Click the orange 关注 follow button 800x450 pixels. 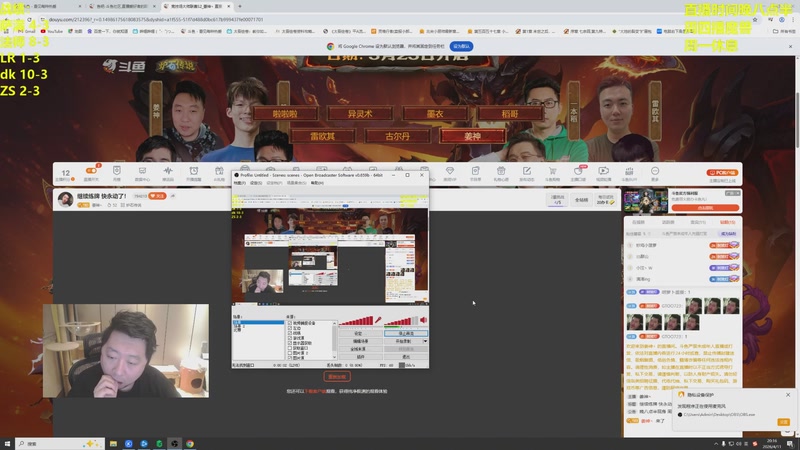coord(158,196)
